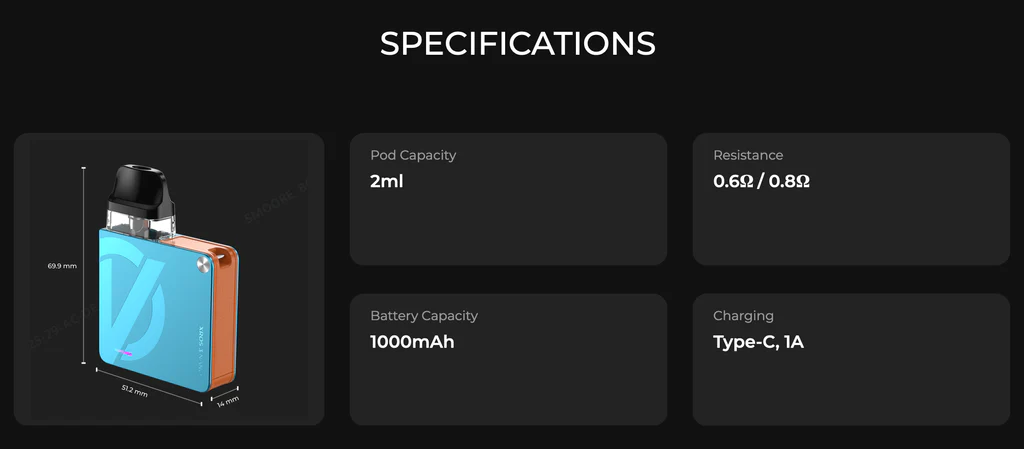Select the Charging specification card
The height and width of the screenshot is (449, 1024).
pyautogui.click(x=851, y=360)
